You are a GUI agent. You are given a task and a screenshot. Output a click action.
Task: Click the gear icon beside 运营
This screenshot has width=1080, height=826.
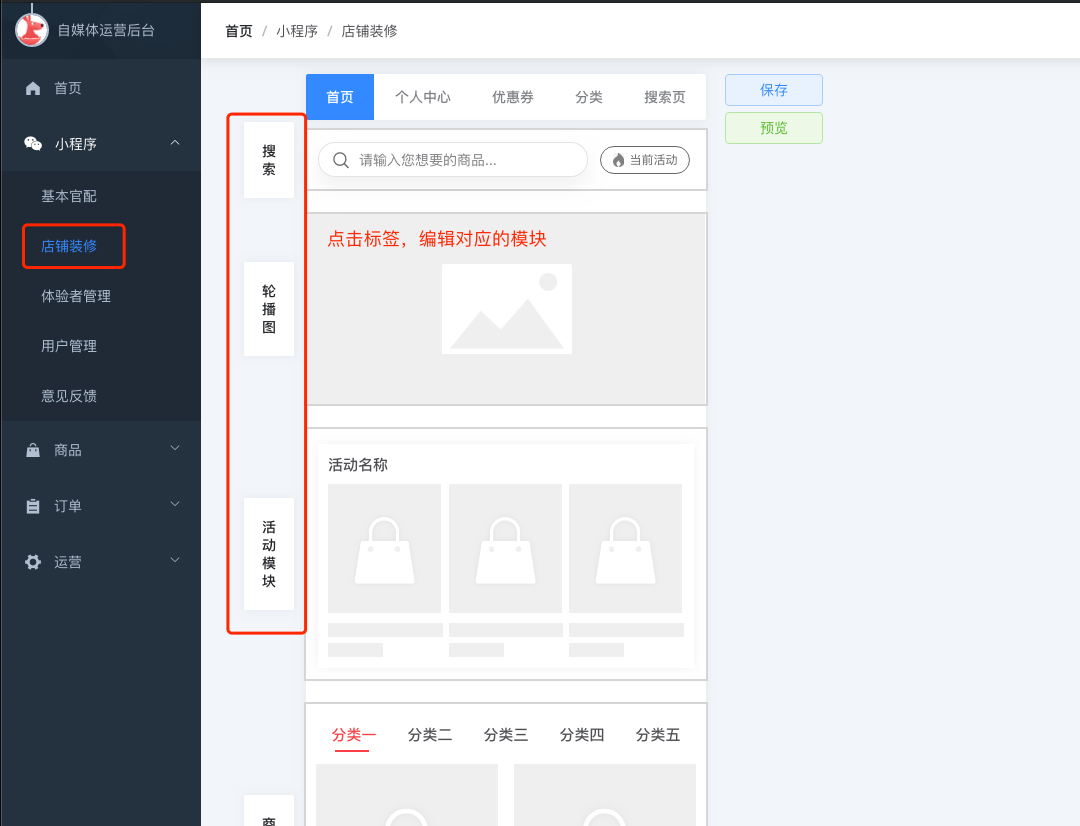point(33,562)
